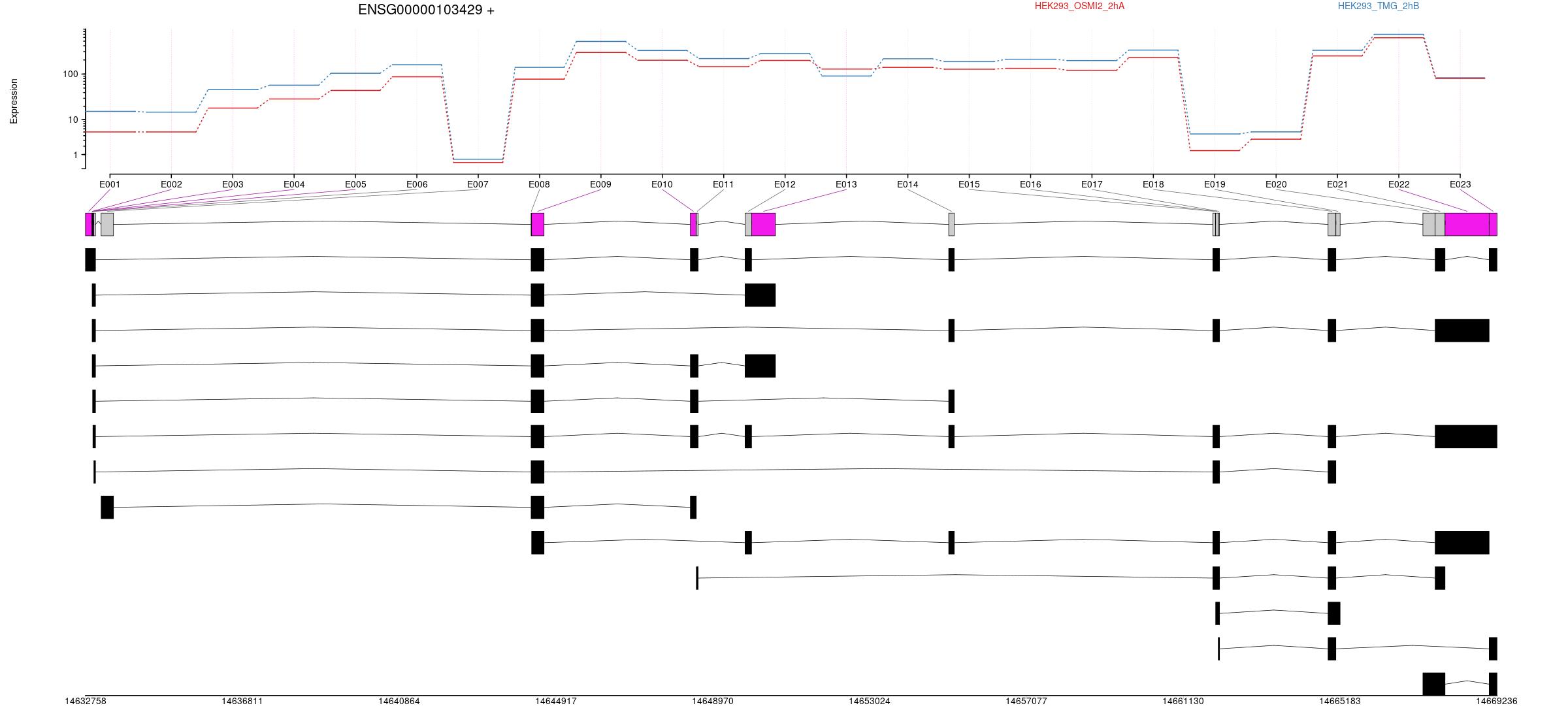
Task: Click the large magenta exon block at gene model's right end
Action: click(1467, 225)
